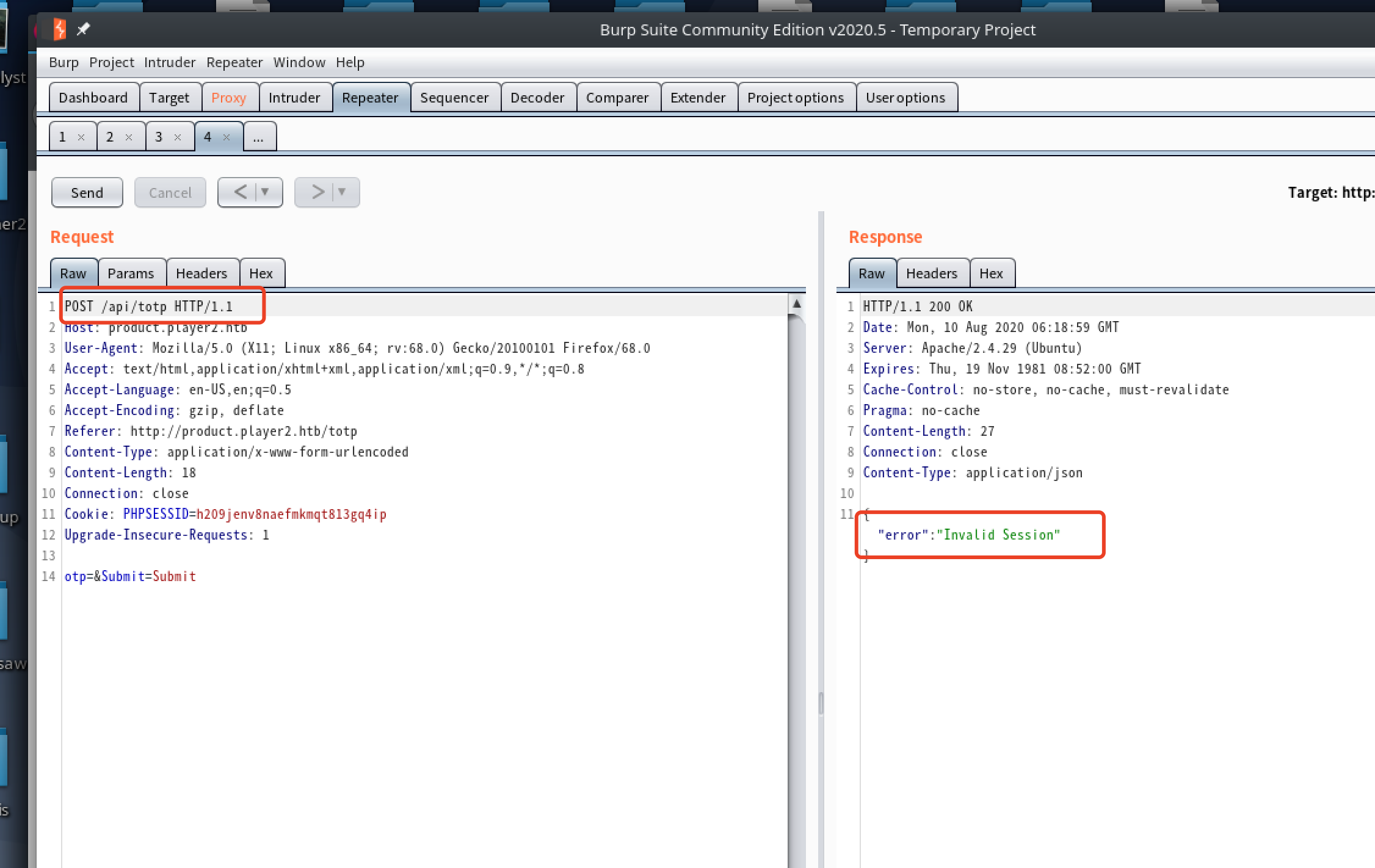Open the Repeater menu in menu bar

pos(234,62)
